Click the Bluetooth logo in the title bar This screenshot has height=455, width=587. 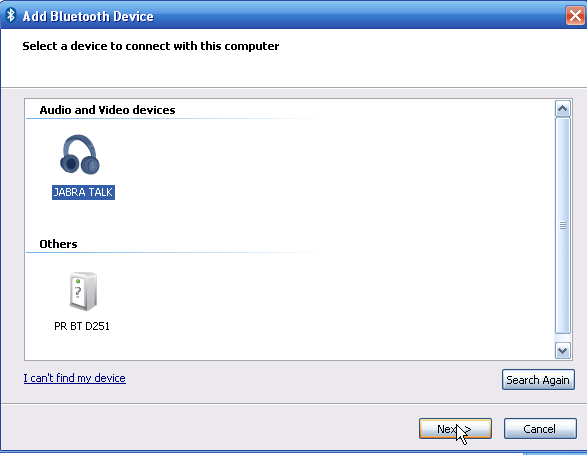[11, 15]
